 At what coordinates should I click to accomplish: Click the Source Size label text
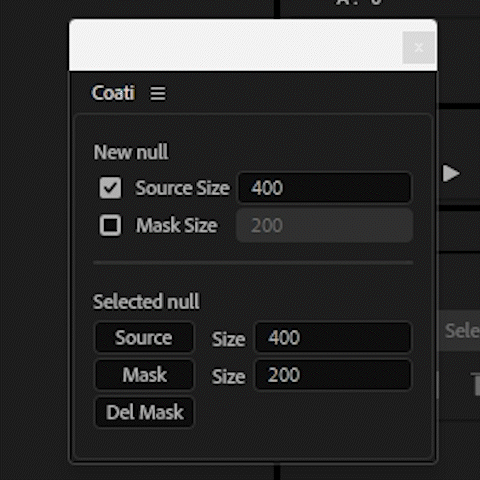pyautogui.click(x=182, y=188)
